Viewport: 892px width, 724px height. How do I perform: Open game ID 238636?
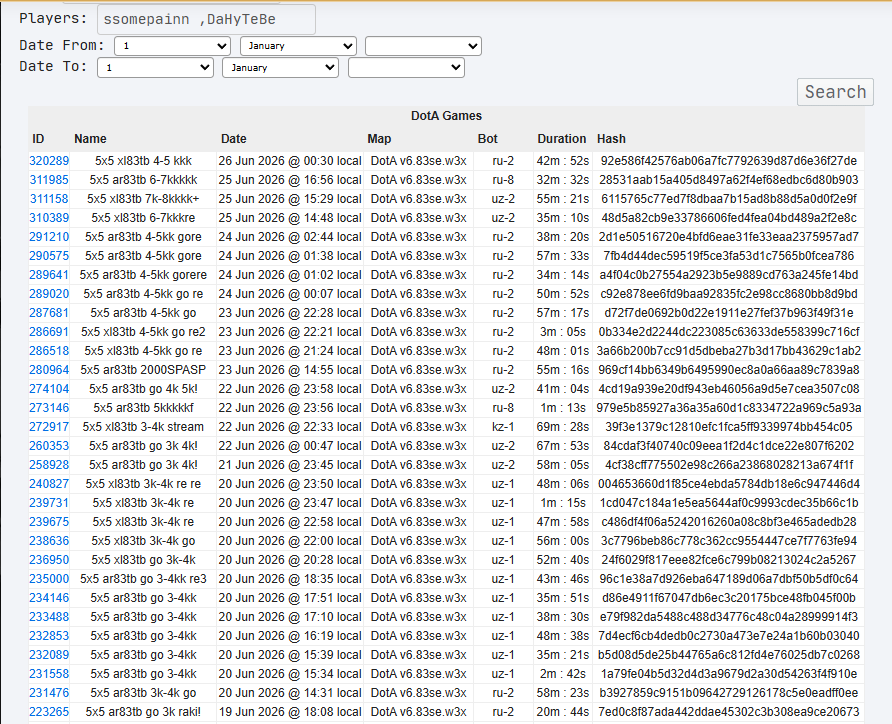pos(49,541)
